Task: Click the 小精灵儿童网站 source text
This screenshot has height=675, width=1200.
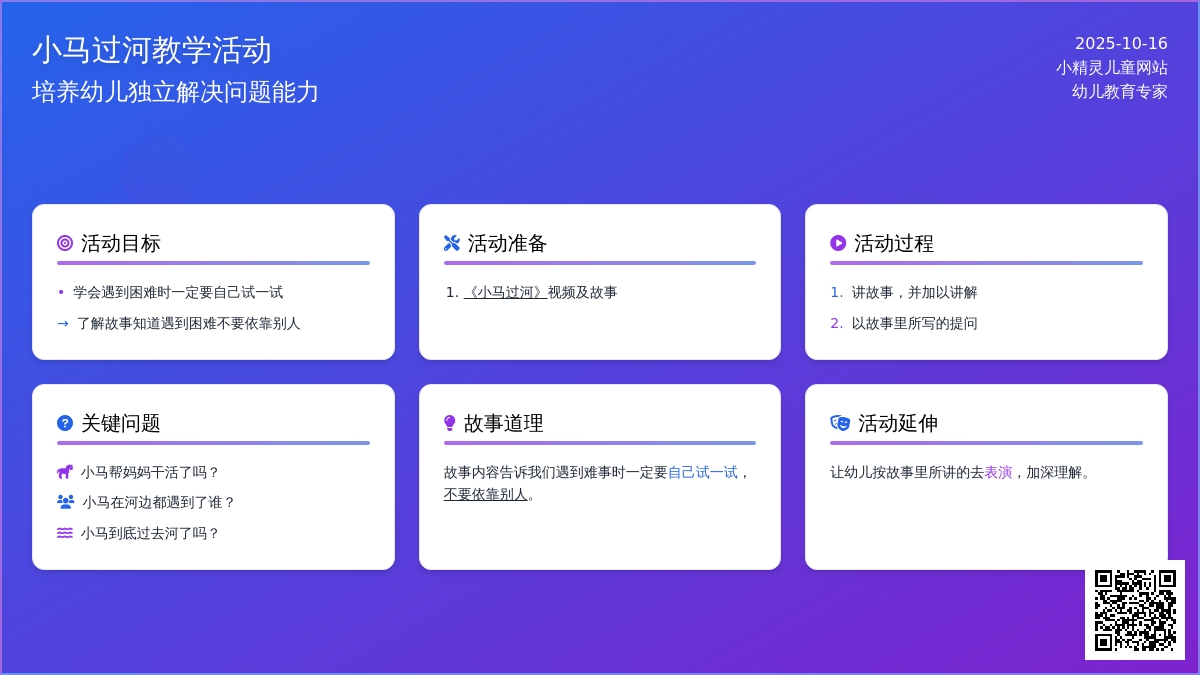Action: coord(1111,68)
